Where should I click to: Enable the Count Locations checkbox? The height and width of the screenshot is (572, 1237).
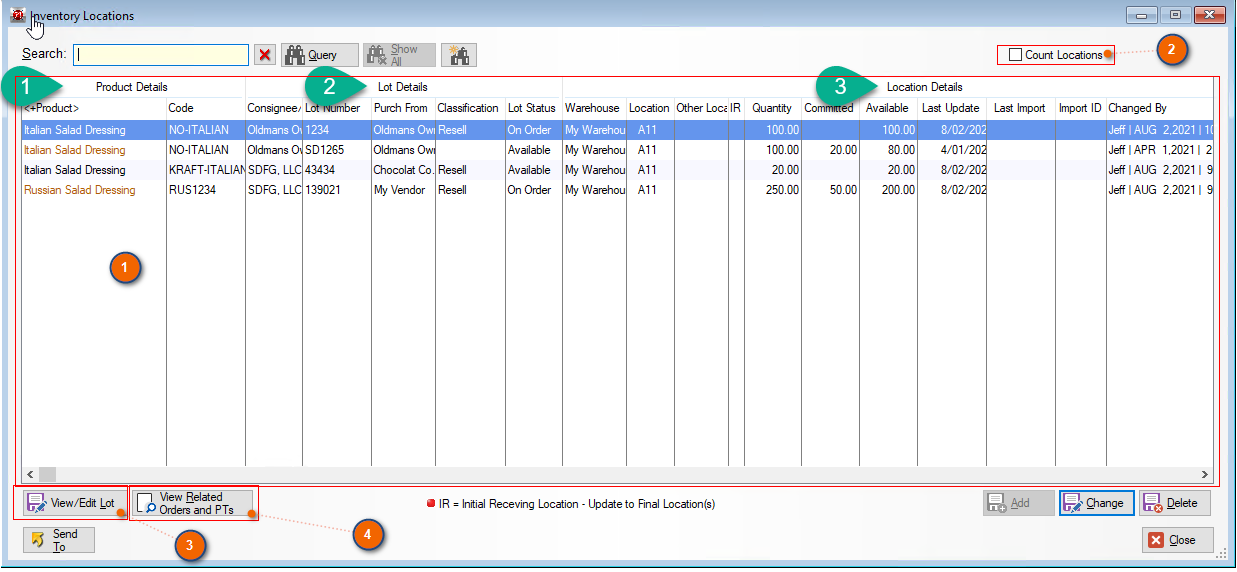[1015, 55]
